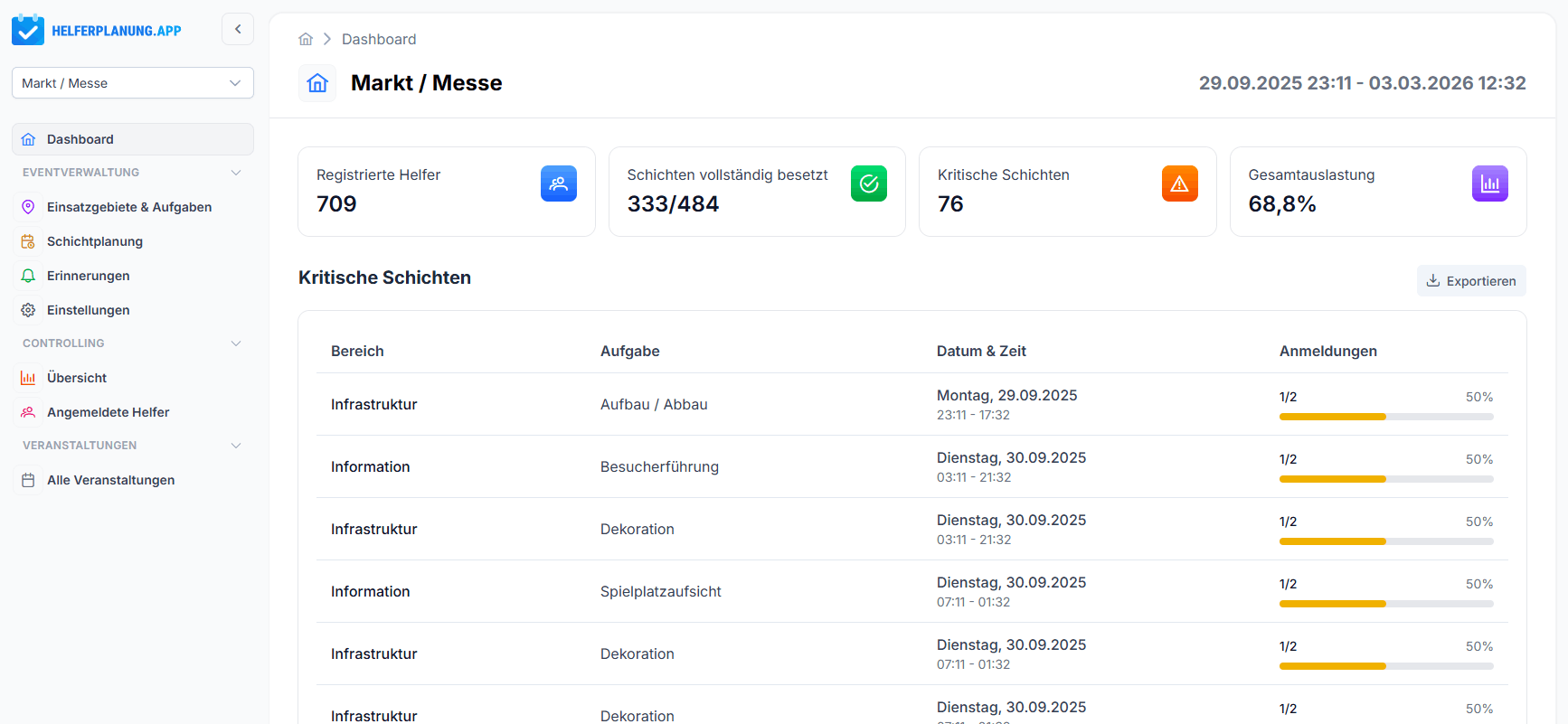Go to Übersicht under Controlling
The width and height of the screenshot is (1568, 724).
(x=133, y=378)
